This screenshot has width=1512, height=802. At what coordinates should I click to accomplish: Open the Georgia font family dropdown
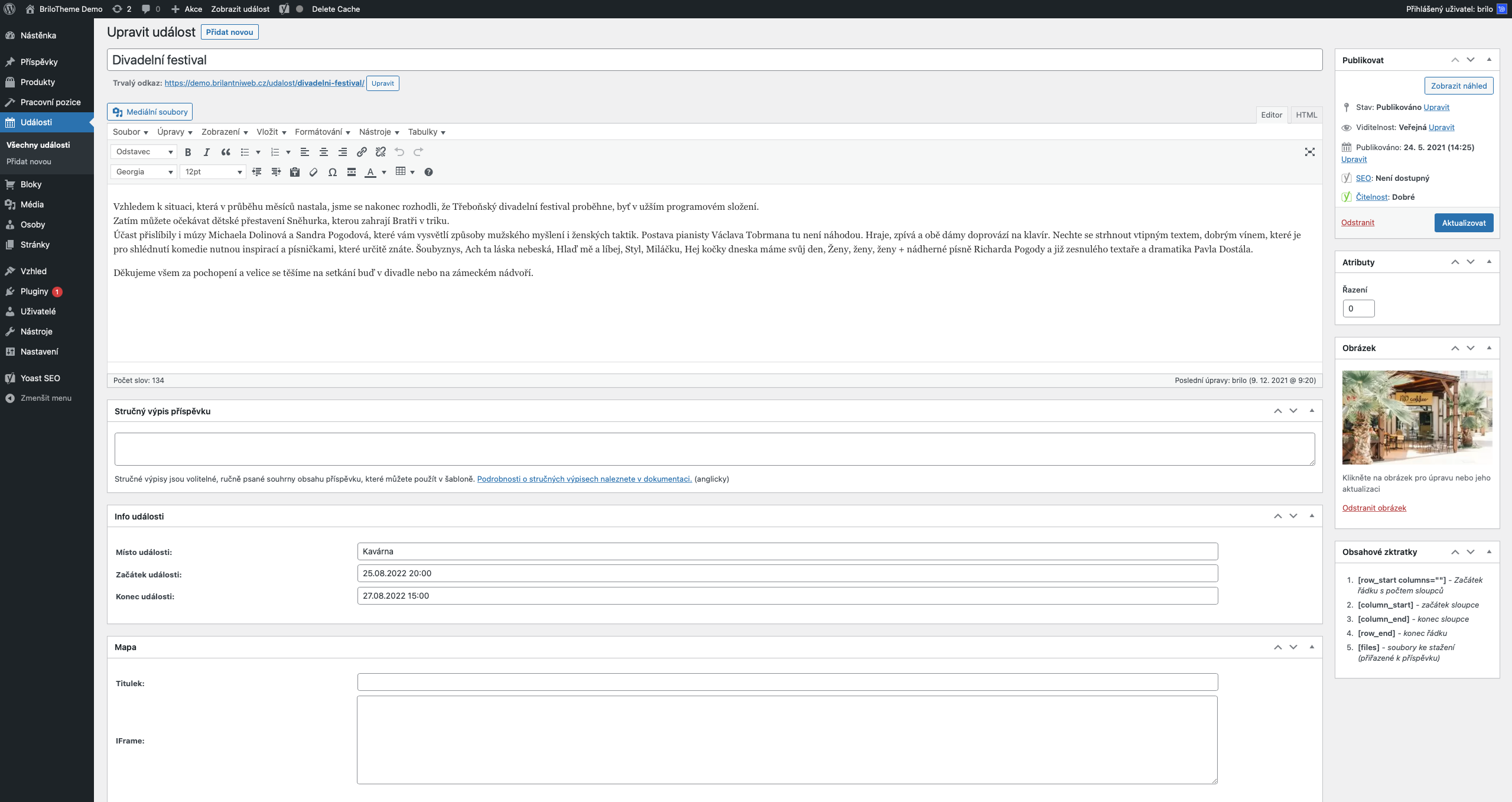(144, 172)
